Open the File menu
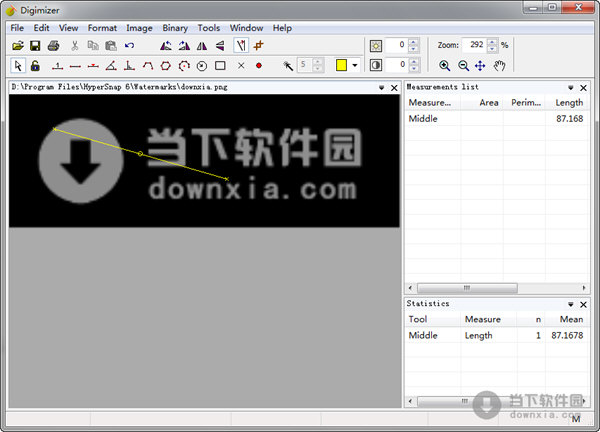 (x=17, y=28)
